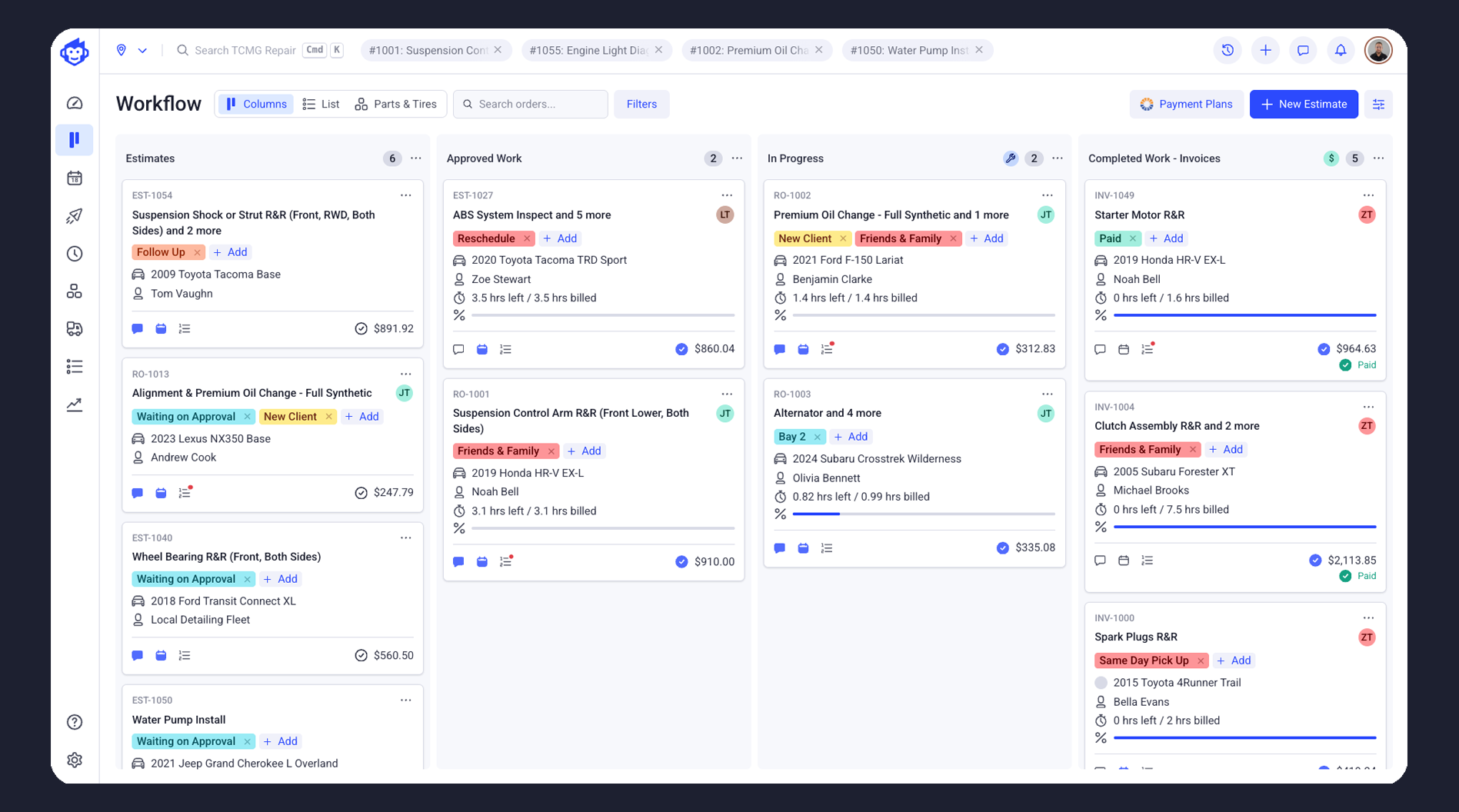Toggle the blue checkmark beside $860.04
The width and height of the screenshot is (1459, 812).
[681, 349]
